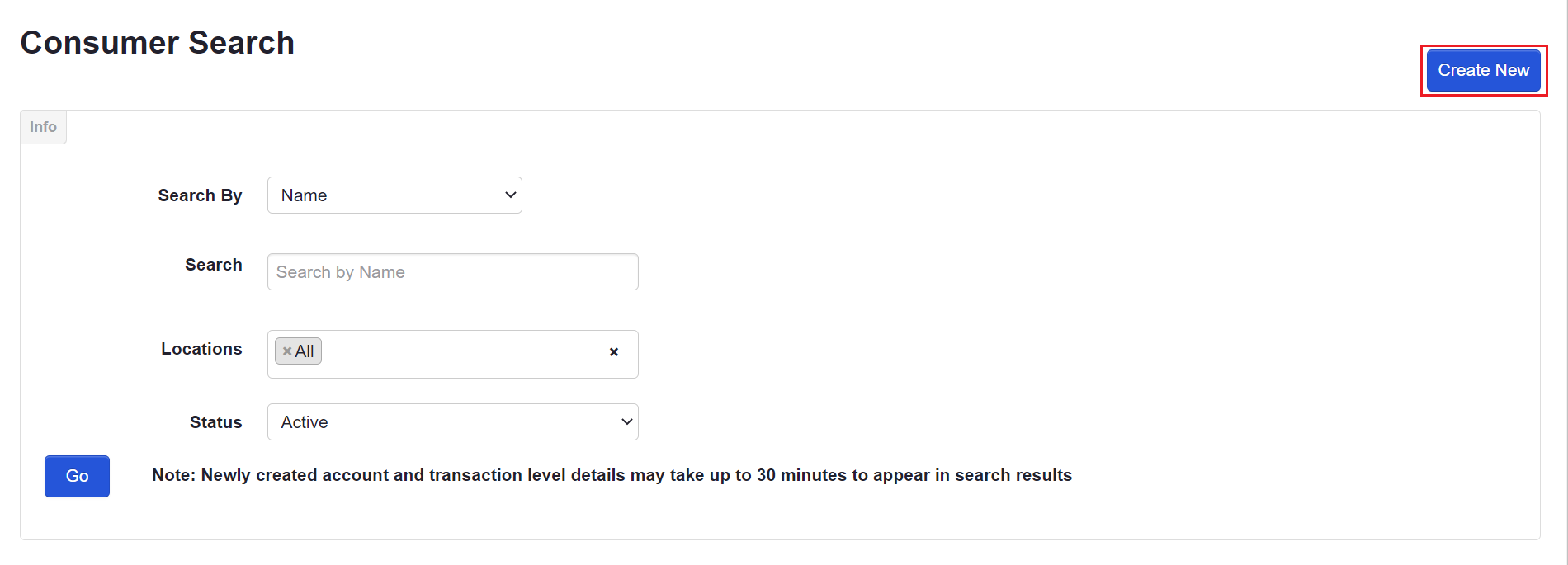Clear all Locations with the bold x icon
Screen dimensions: 1568x565
click(x=613, y=352)
